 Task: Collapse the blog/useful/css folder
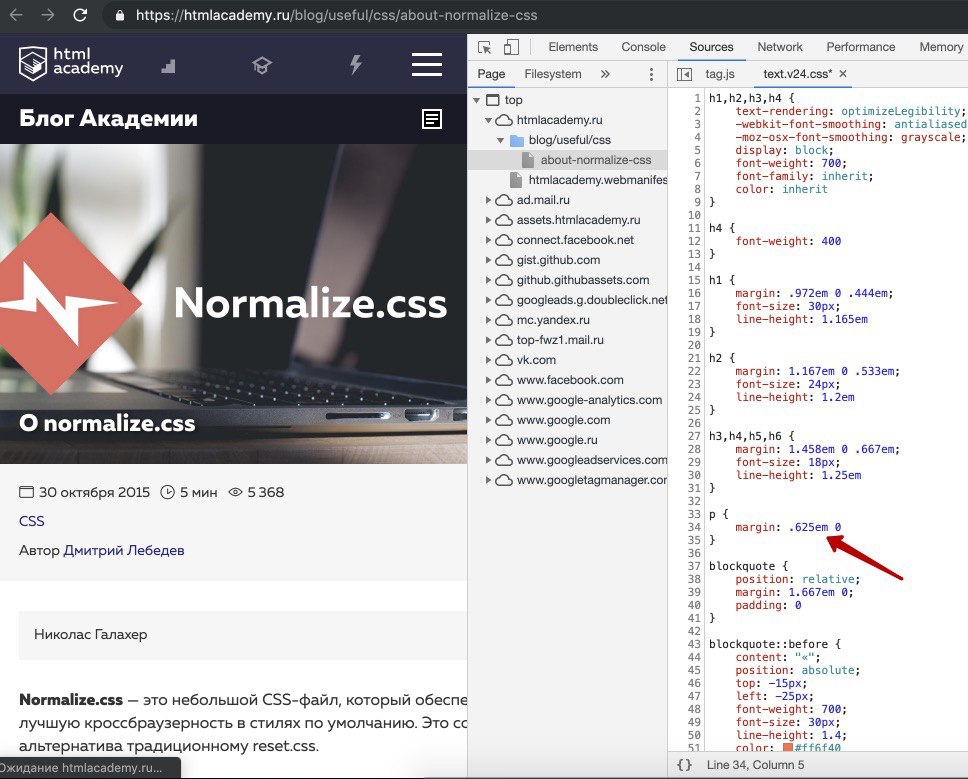[x=501, y=140]
